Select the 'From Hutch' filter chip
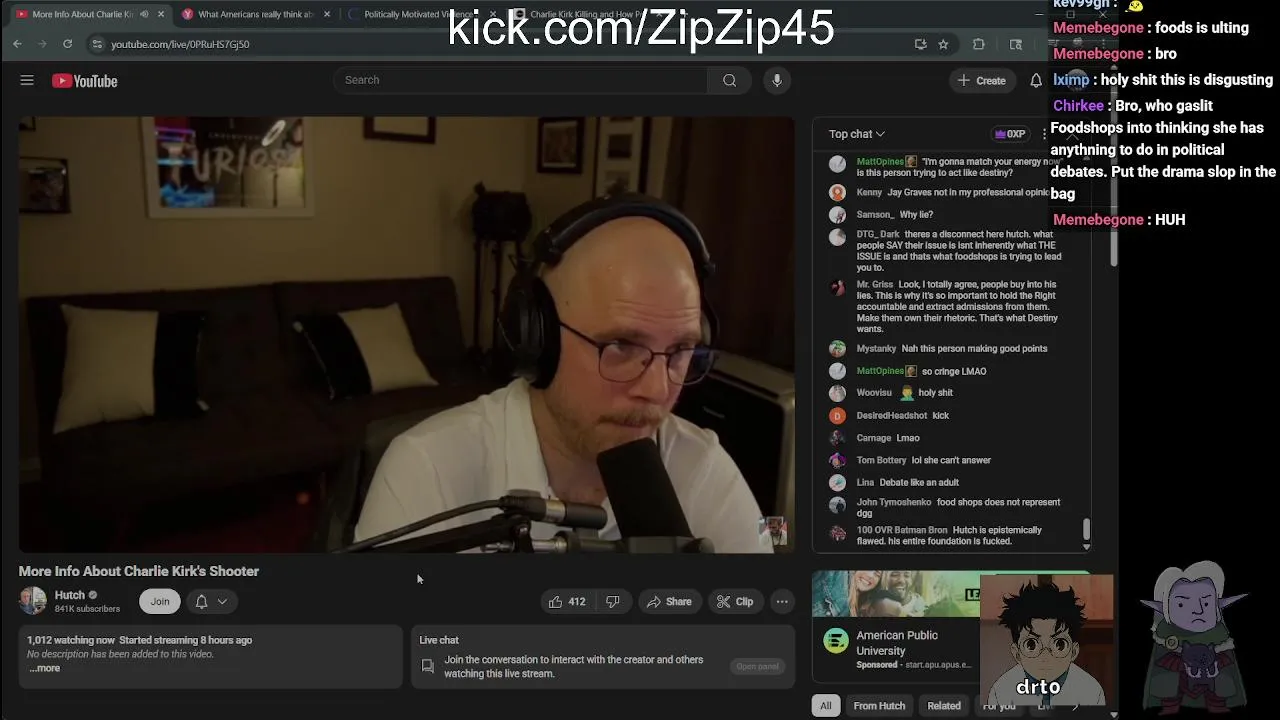The image size is (1280, 720). (879, 706)
